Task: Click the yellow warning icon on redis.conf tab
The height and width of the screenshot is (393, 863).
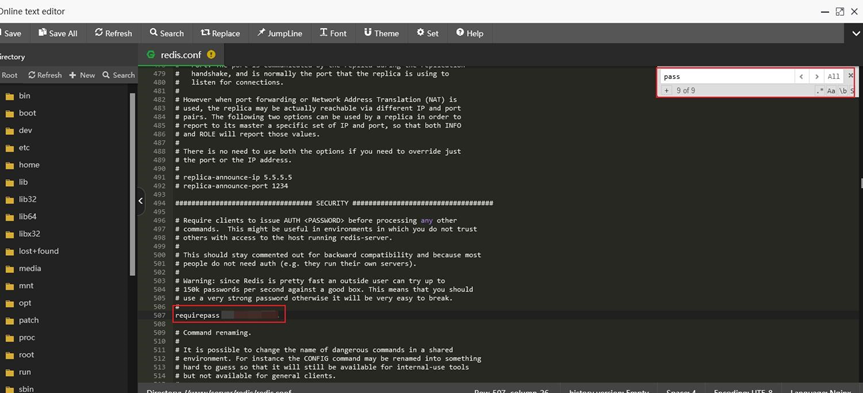Action: [x=211, y=54]
